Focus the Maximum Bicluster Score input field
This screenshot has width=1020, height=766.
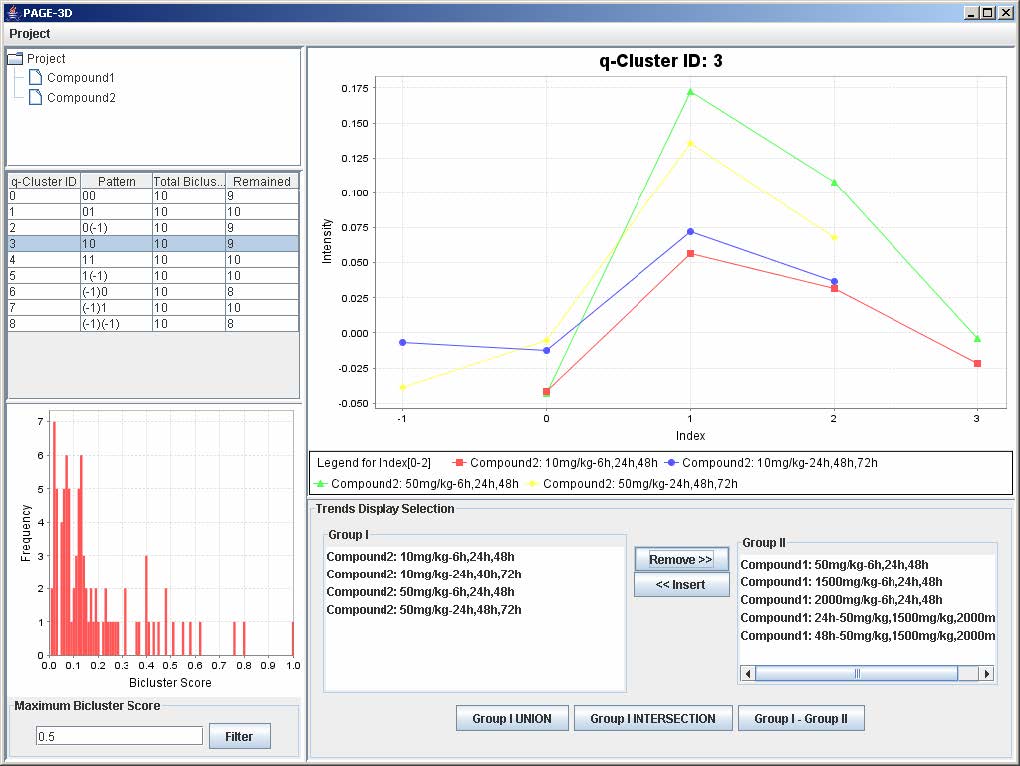tap(119, 736)
